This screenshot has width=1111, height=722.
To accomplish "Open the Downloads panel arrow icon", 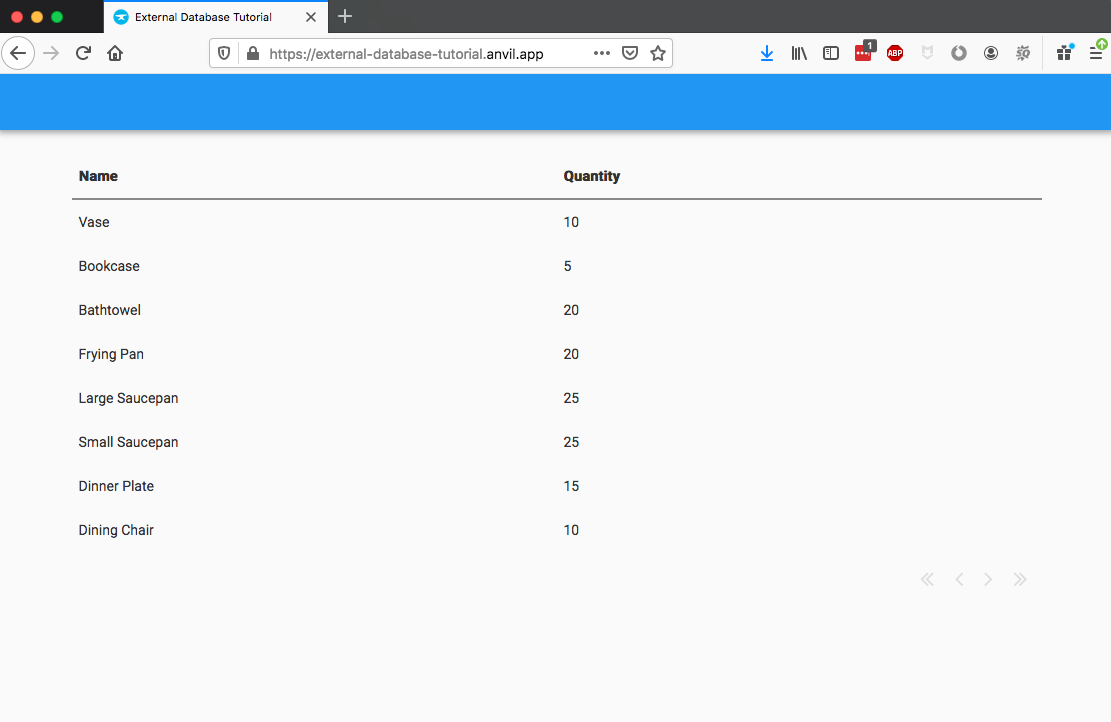I will point(767,54).
